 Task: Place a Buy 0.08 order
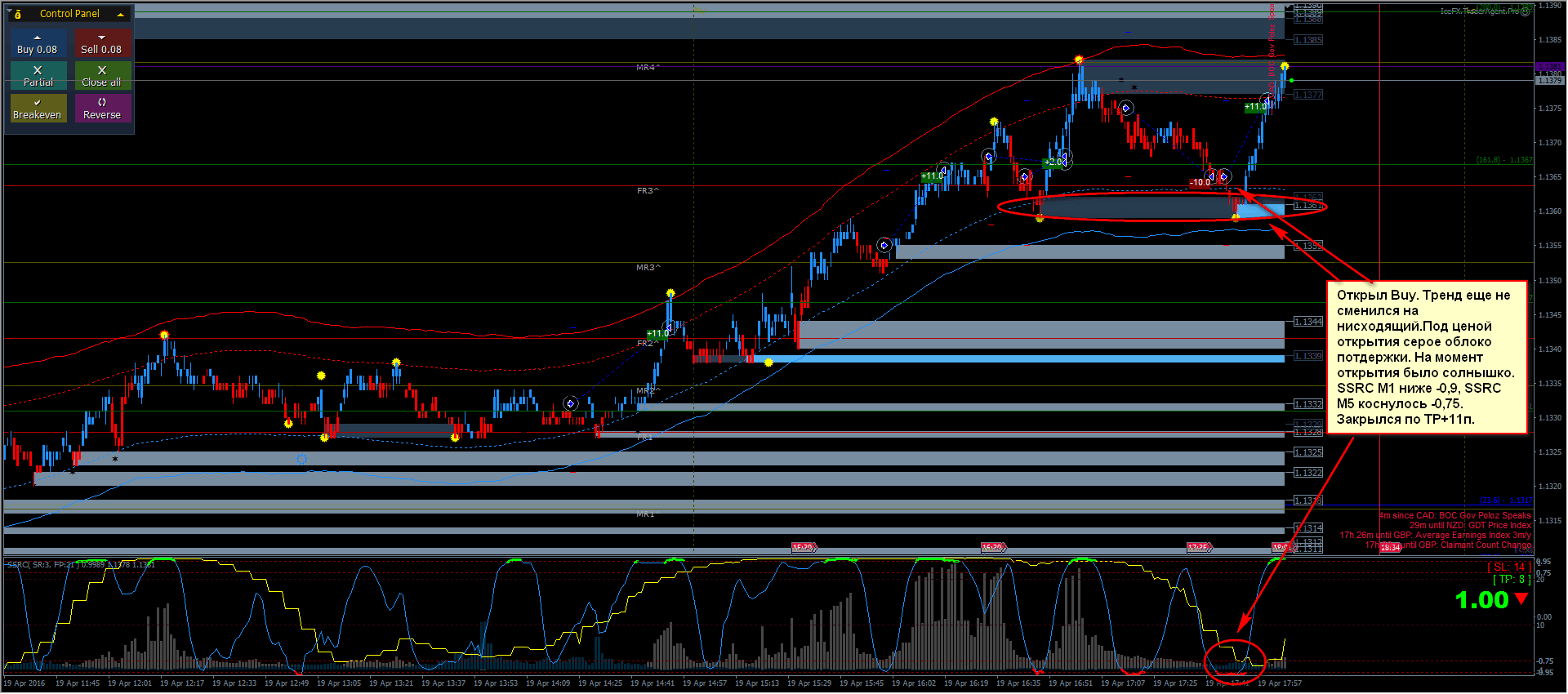click(x=38, y=44)
